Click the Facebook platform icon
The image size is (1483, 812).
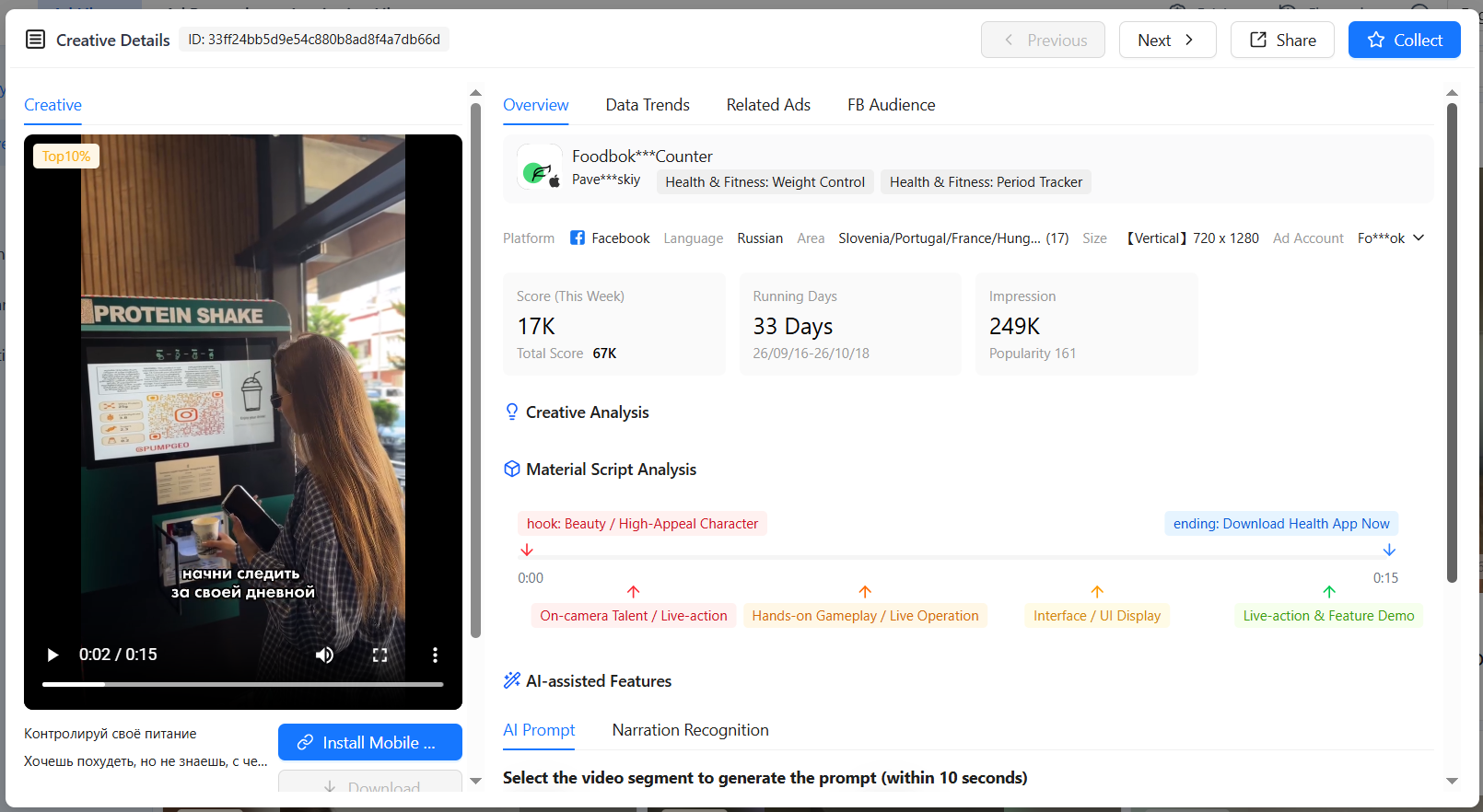click(578, 238)
